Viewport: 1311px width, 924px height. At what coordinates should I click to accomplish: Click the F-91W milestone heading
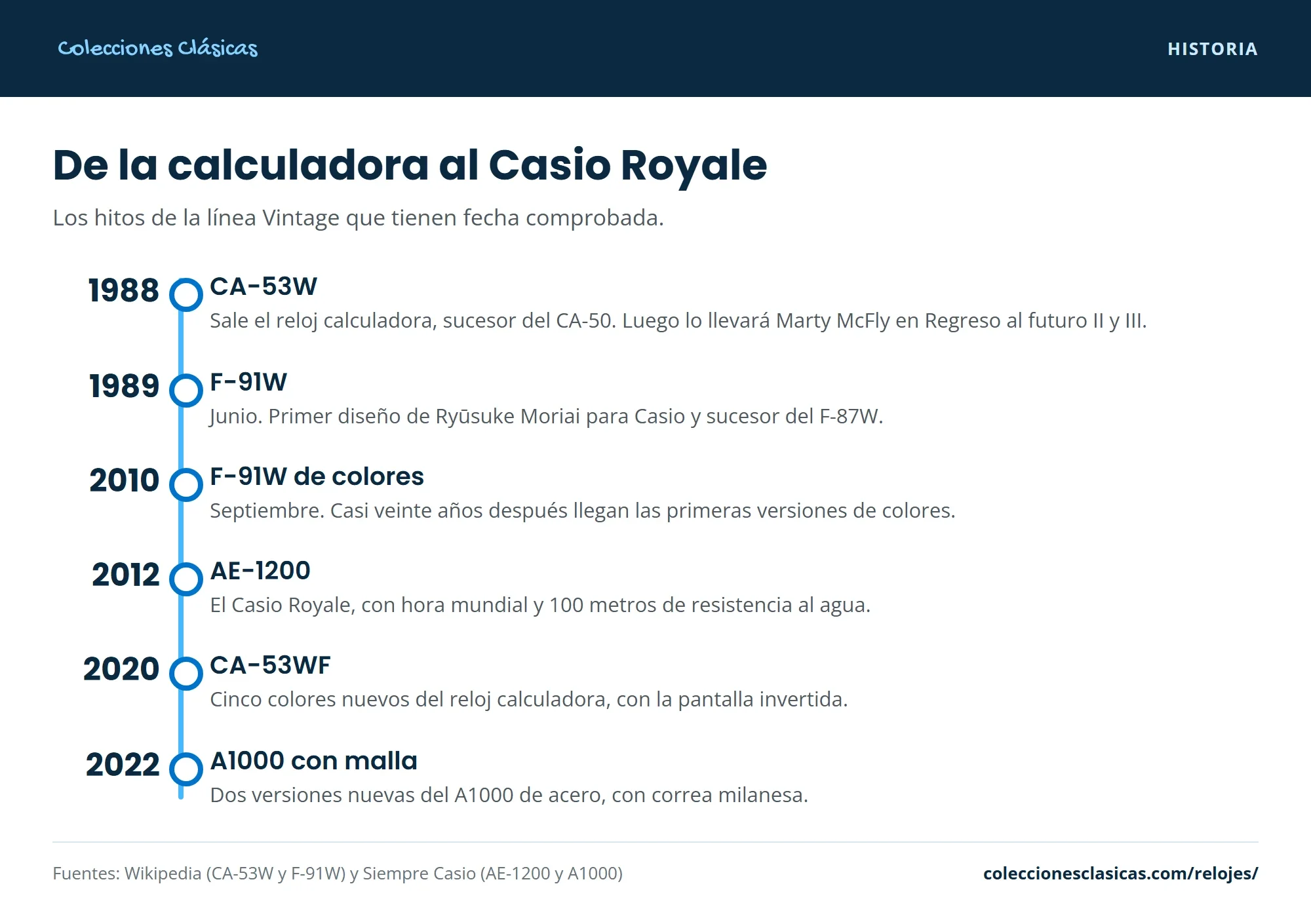click(248, 382)
